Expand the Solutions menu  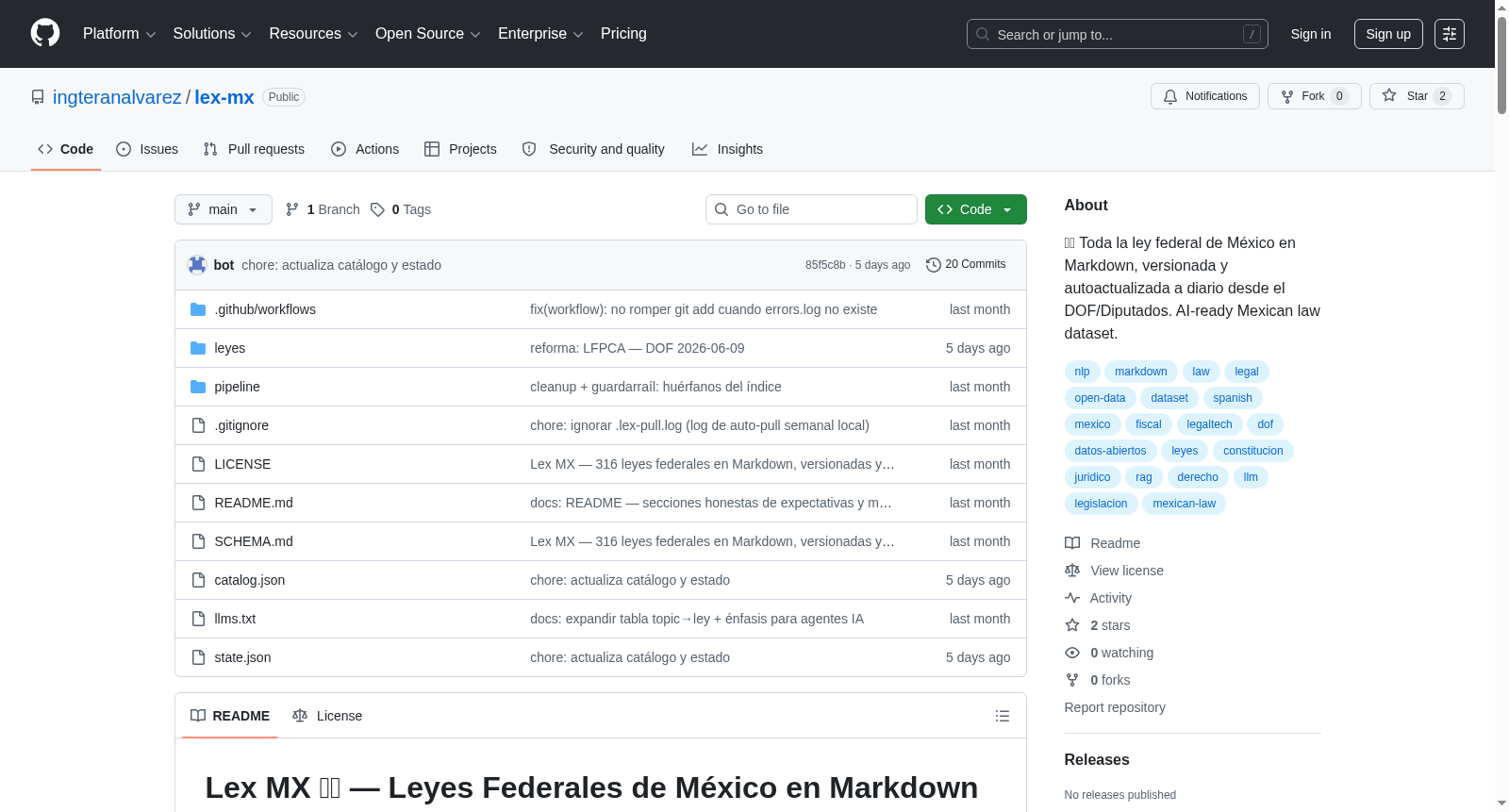click(x=212, y=34)
